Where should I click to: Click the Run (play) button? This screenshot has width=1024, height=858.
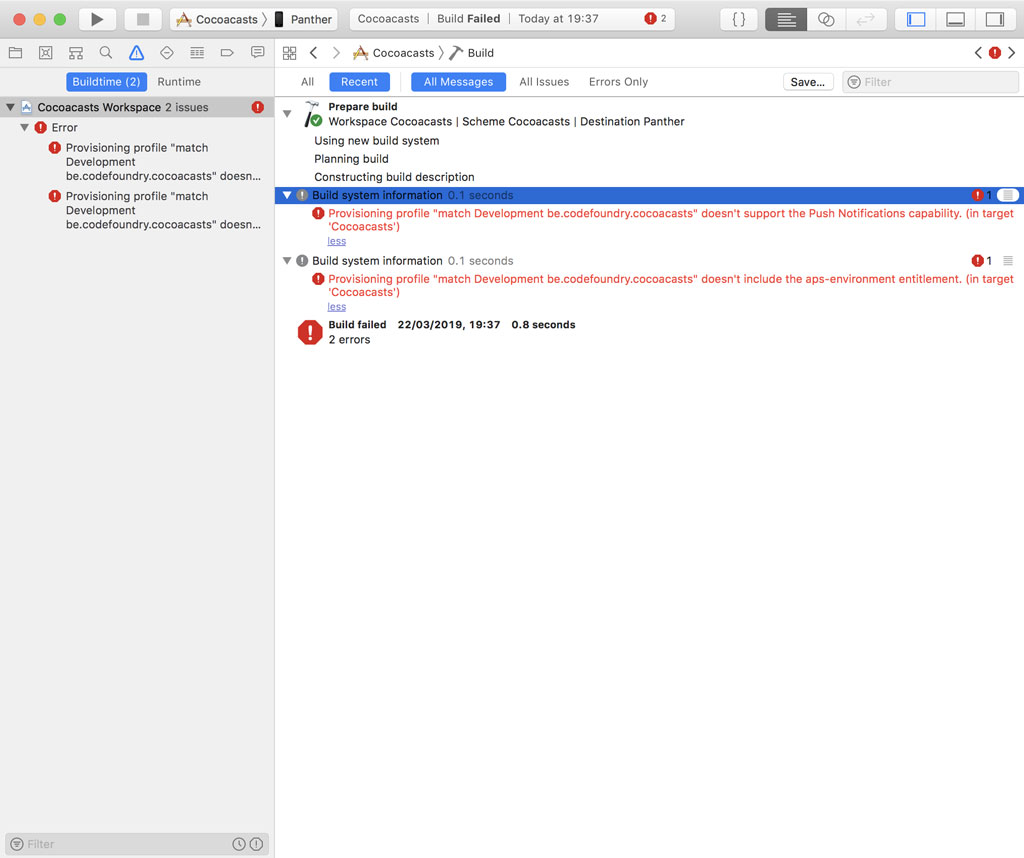(97, 19)
